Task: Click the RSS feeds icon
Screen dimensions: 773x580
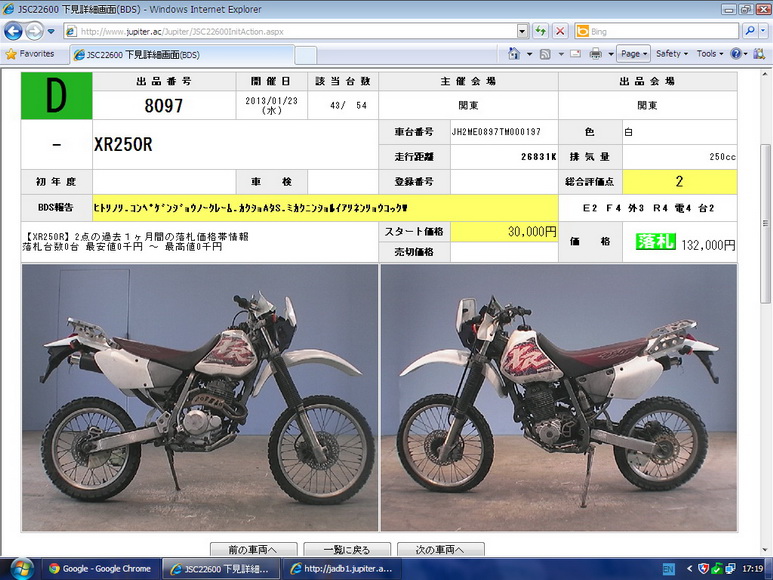Action: pyautogui.click(x=545, y=54)
